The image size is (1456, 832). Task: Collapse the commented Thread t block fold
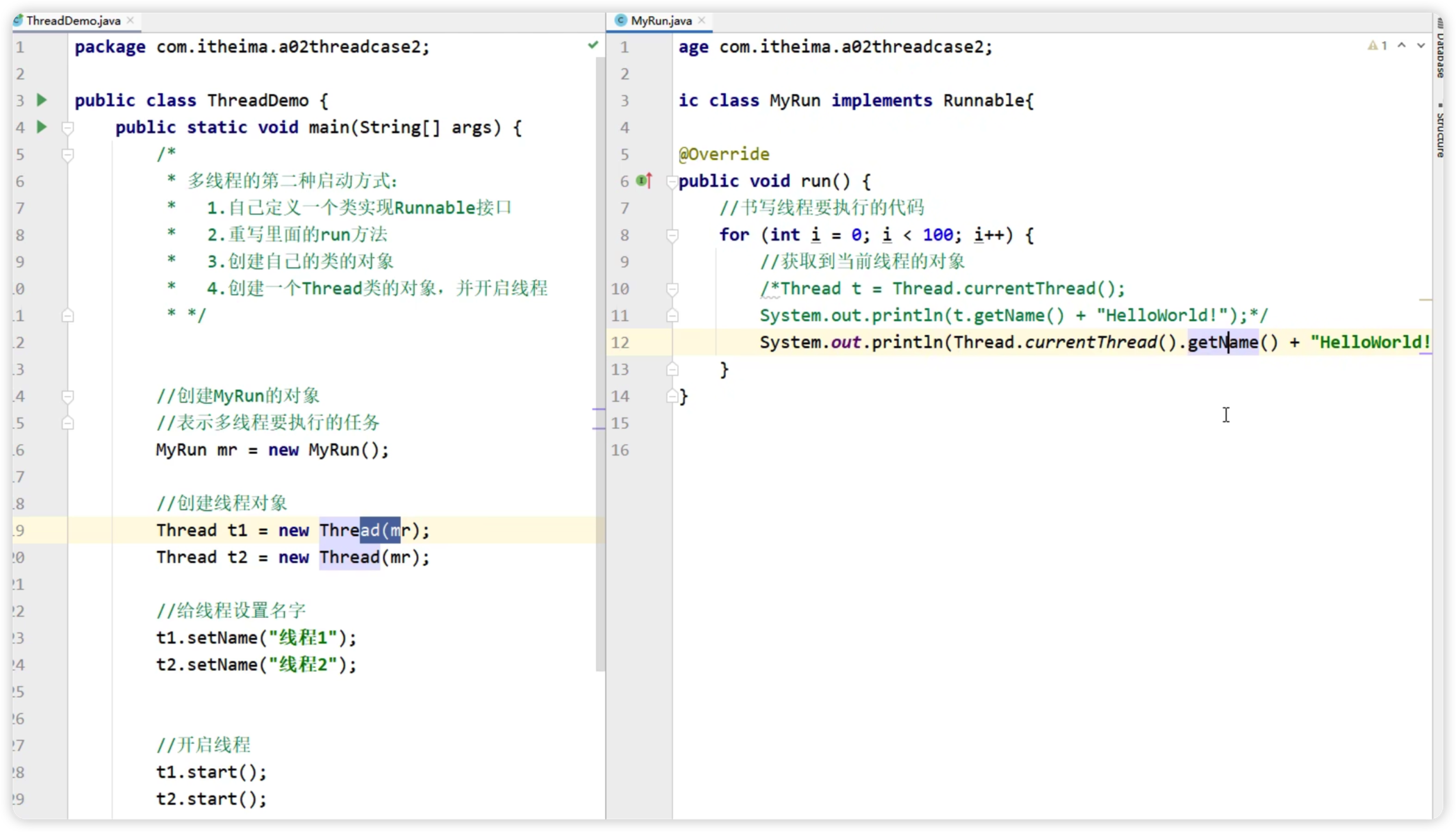pyautogui.click(x=672, y=288)
